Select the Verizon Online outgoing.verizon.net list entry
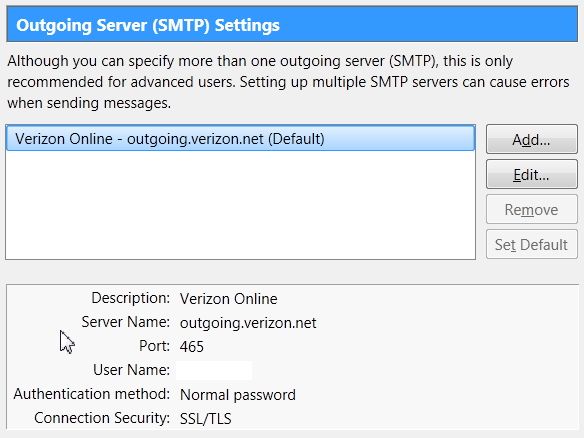 (241, 139)
